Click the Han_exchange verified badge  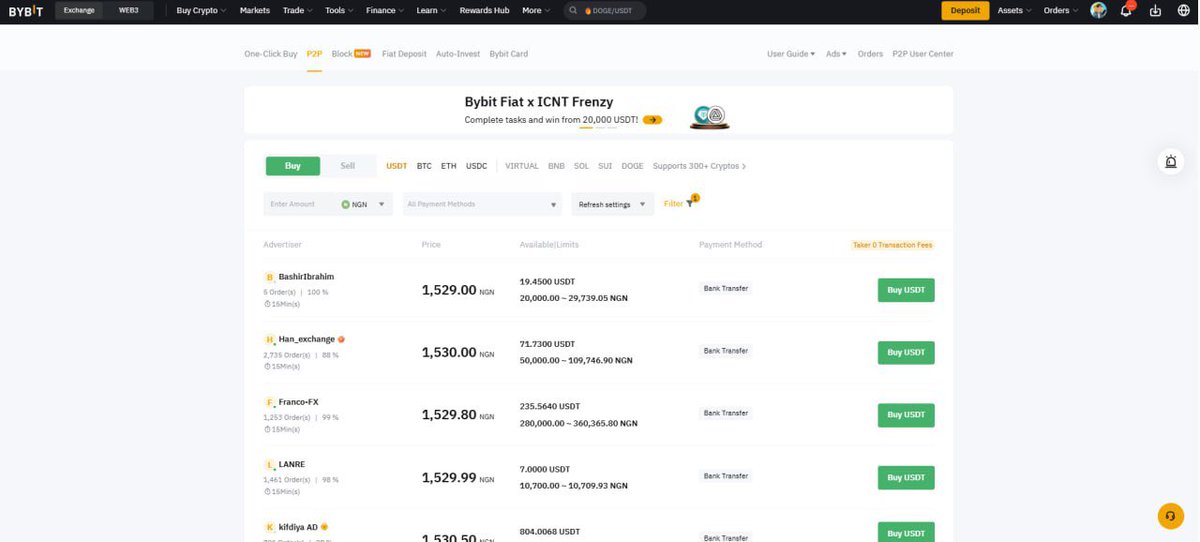(x=341, y=339)
